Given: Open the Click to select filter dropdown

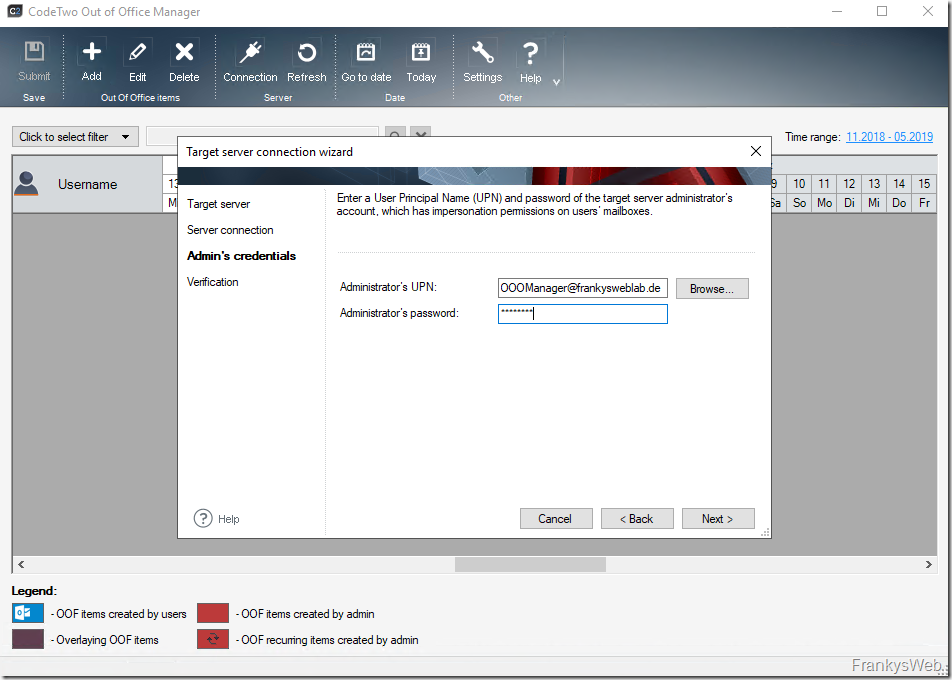Looking at the screenshot, I should 75,137.
